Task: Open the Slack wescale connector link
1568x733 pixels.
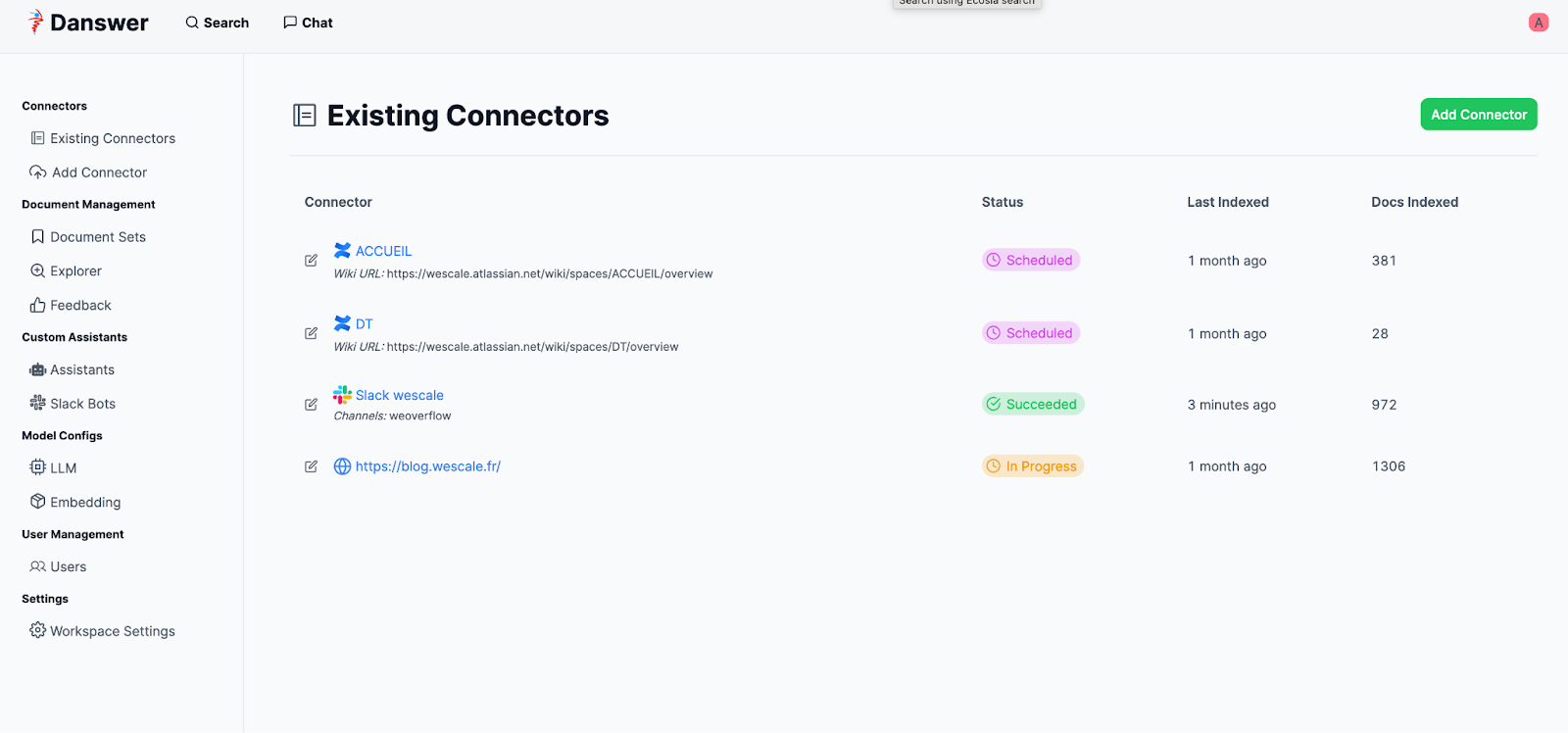Action: (399, 395)
